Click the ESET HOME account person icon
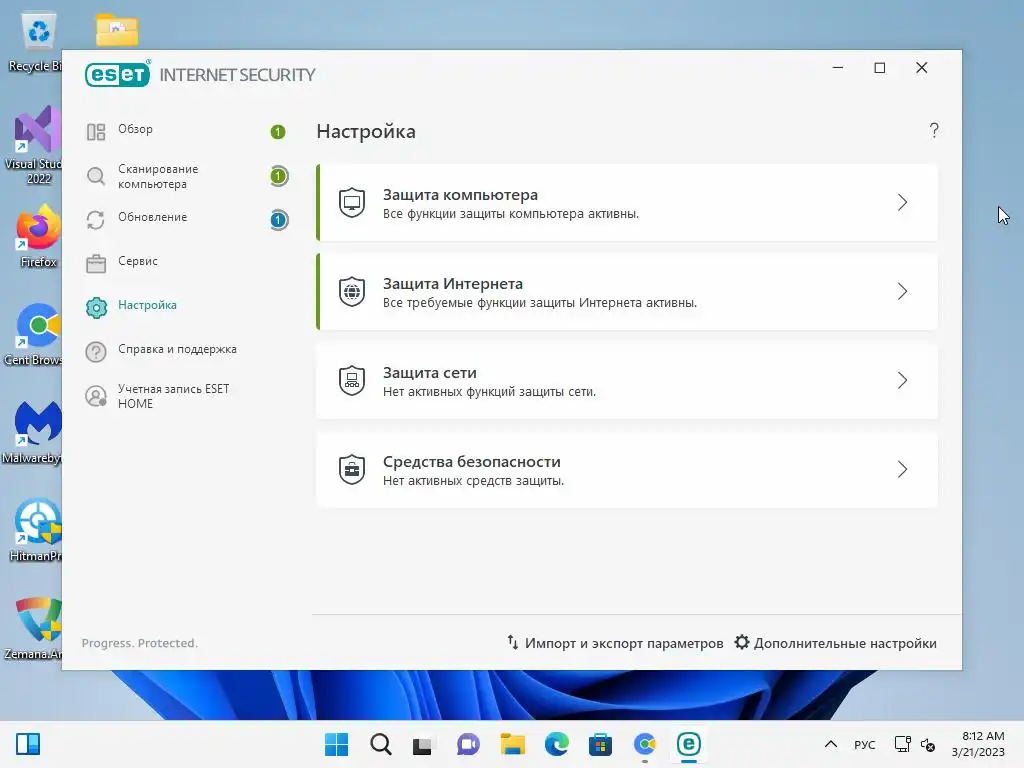The image size is (1024, 768). (x=96, y=396)
